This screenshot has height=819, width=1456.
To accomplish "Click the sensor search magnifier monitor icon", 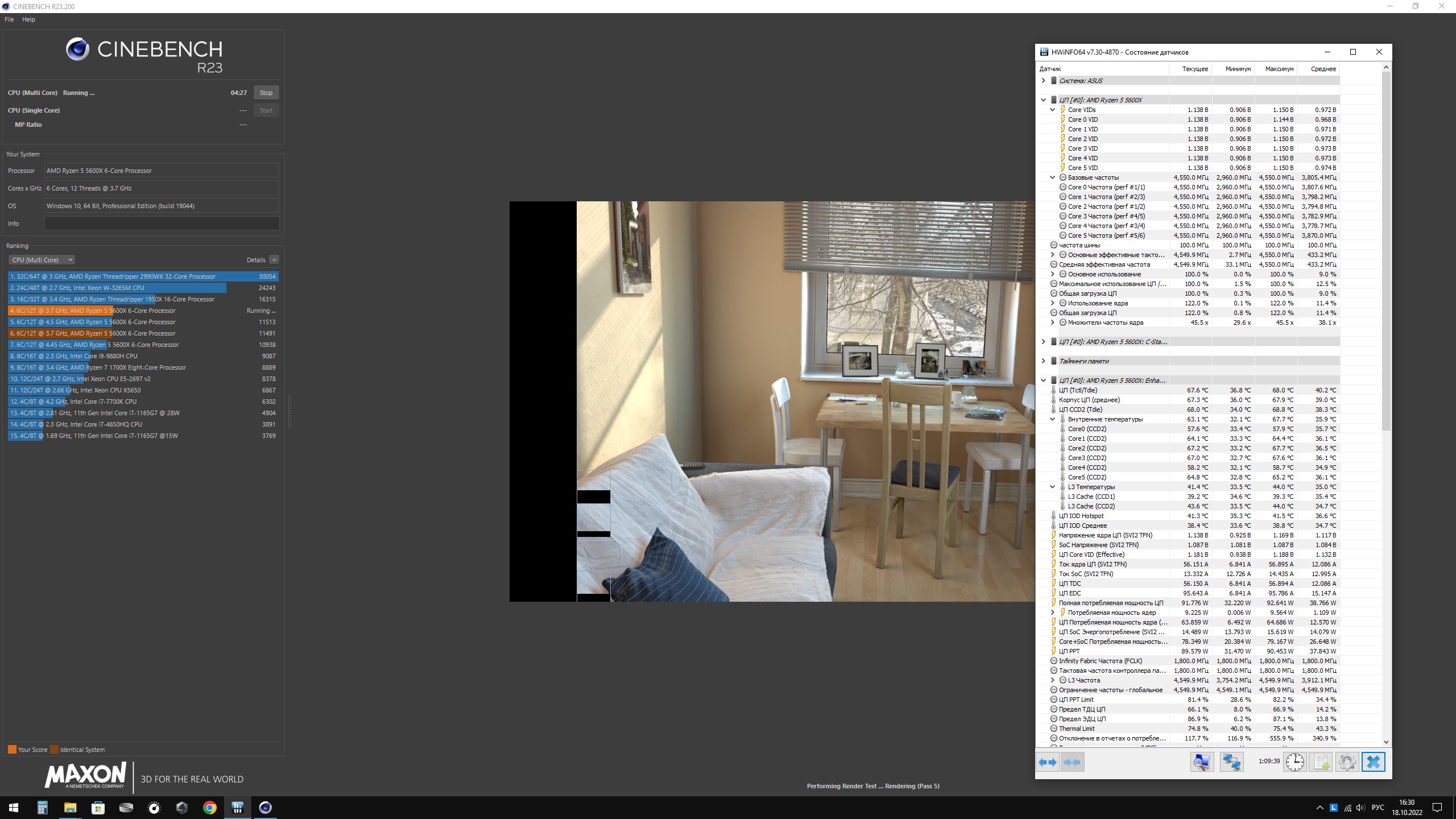I will (x=1202, y=762).
